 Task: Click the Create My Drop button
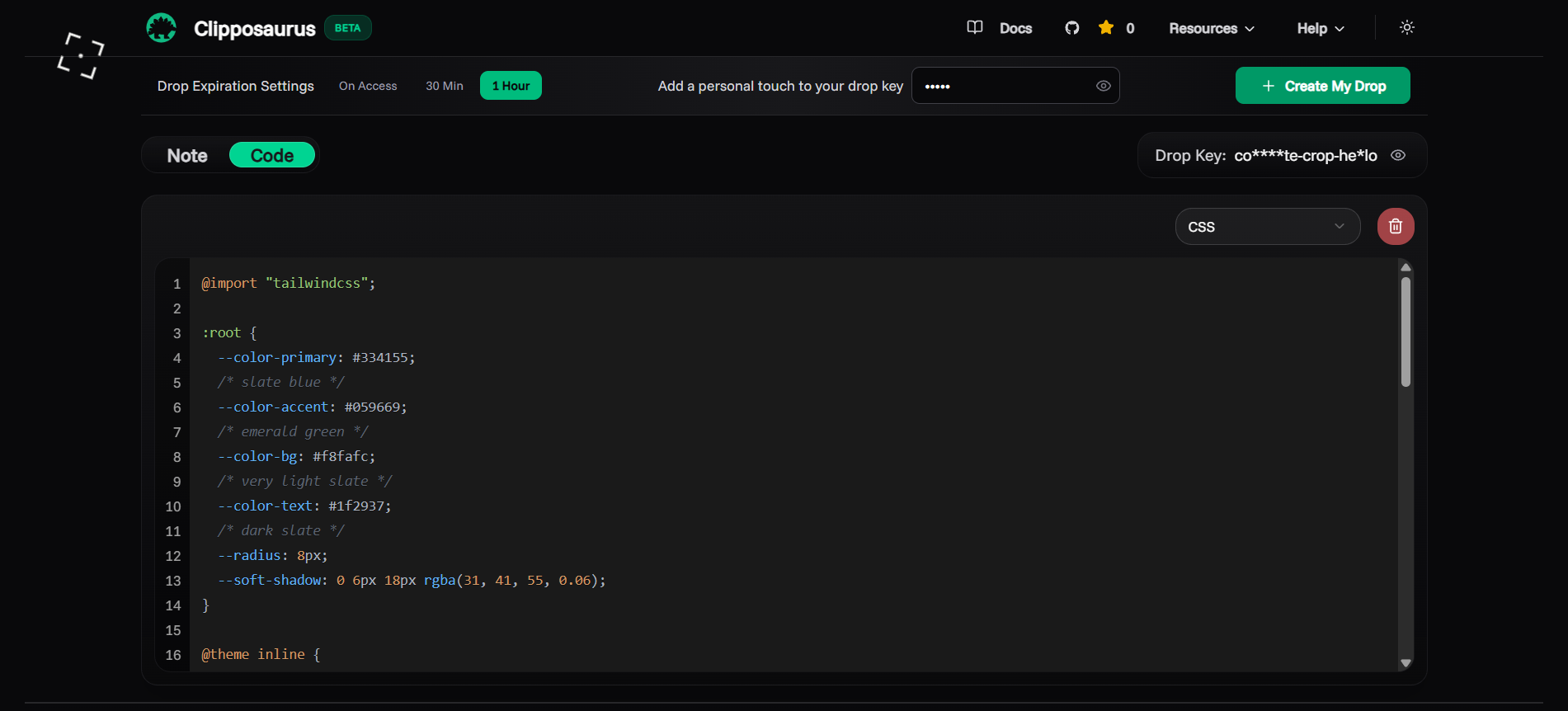tap(1323, 86)
